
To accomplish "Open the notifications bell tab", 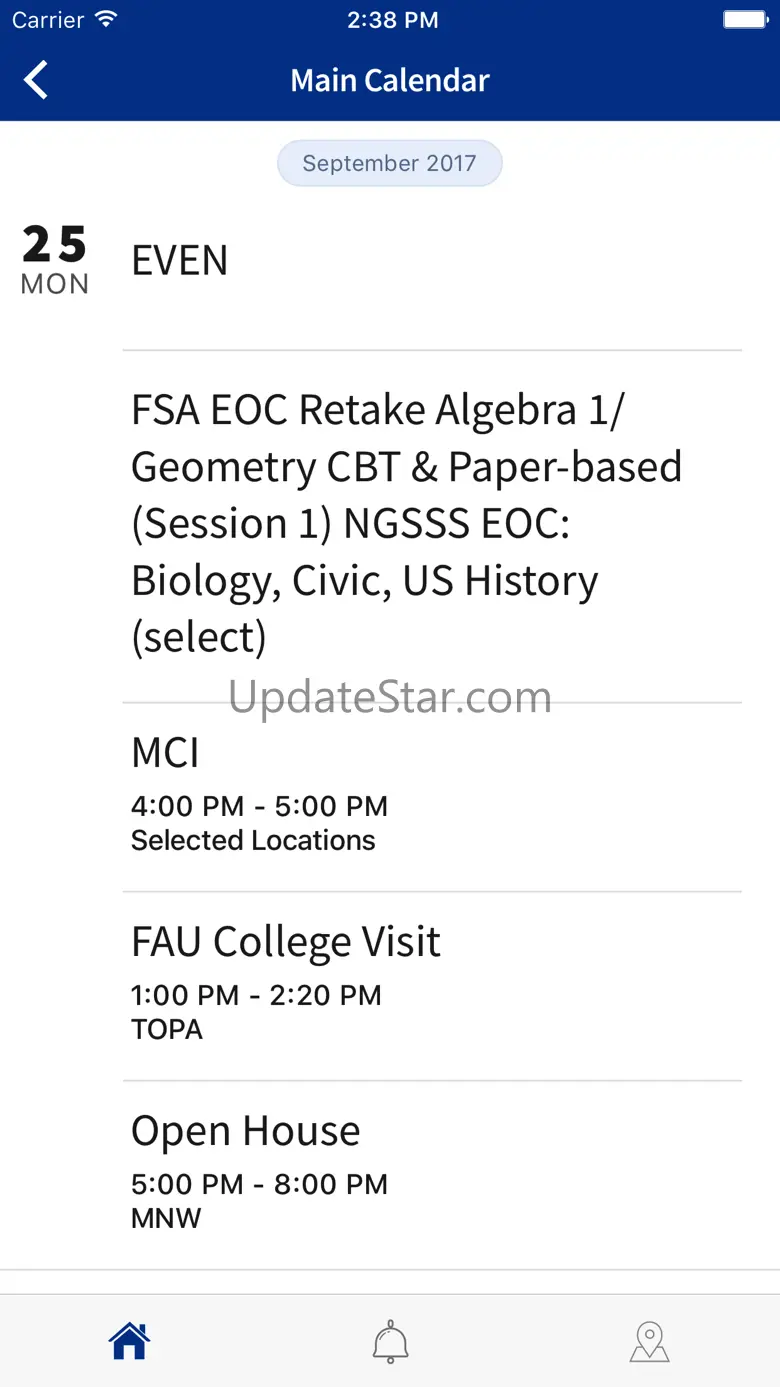I will pos(390,1341).
